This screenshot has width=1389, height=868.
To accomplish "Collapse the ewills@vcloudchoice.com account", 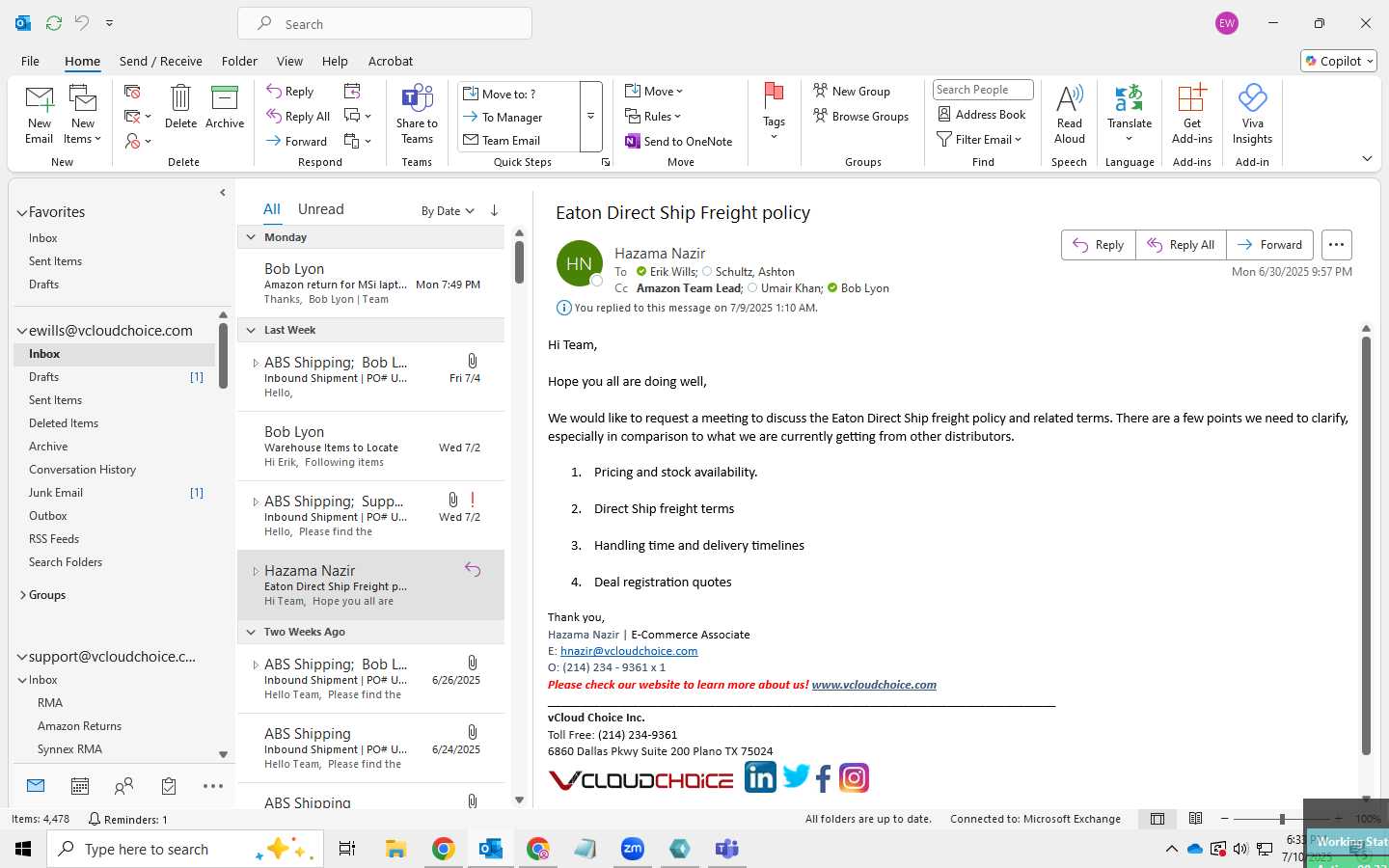I will point(21,331).
